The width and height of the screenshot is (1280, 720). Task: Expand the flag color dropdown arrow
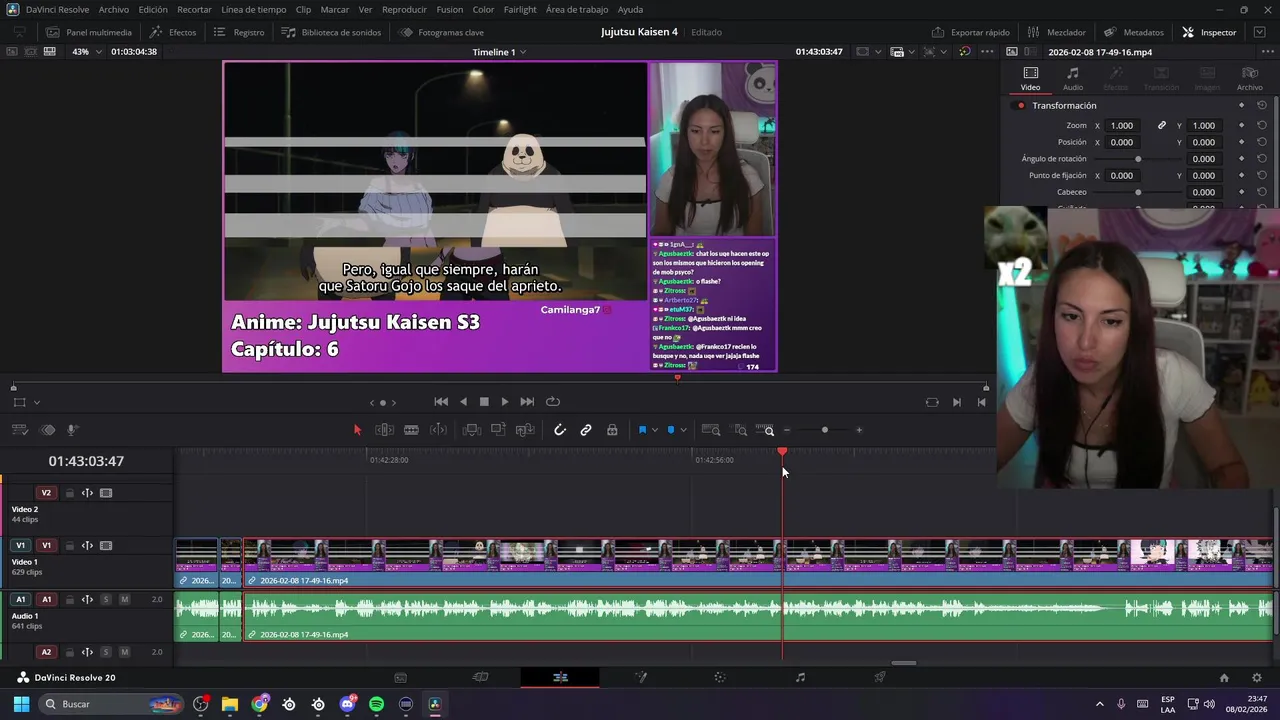(654, 430)
